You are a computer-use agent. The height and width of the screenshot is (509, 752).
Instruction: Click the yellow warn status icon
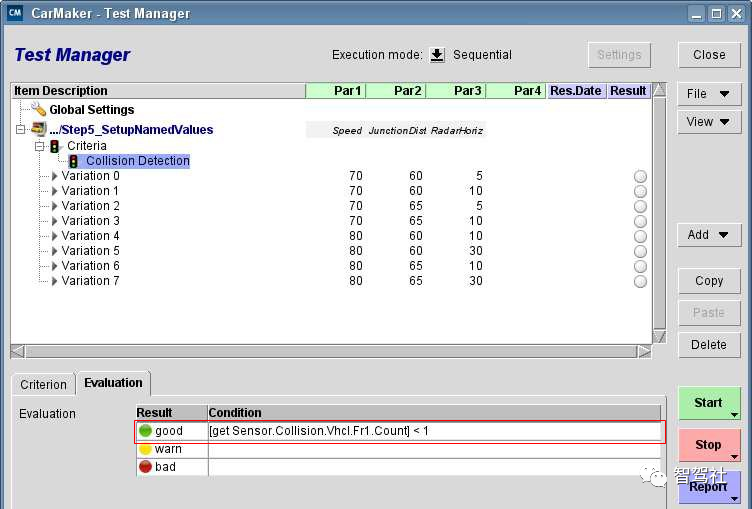point(145,449)
